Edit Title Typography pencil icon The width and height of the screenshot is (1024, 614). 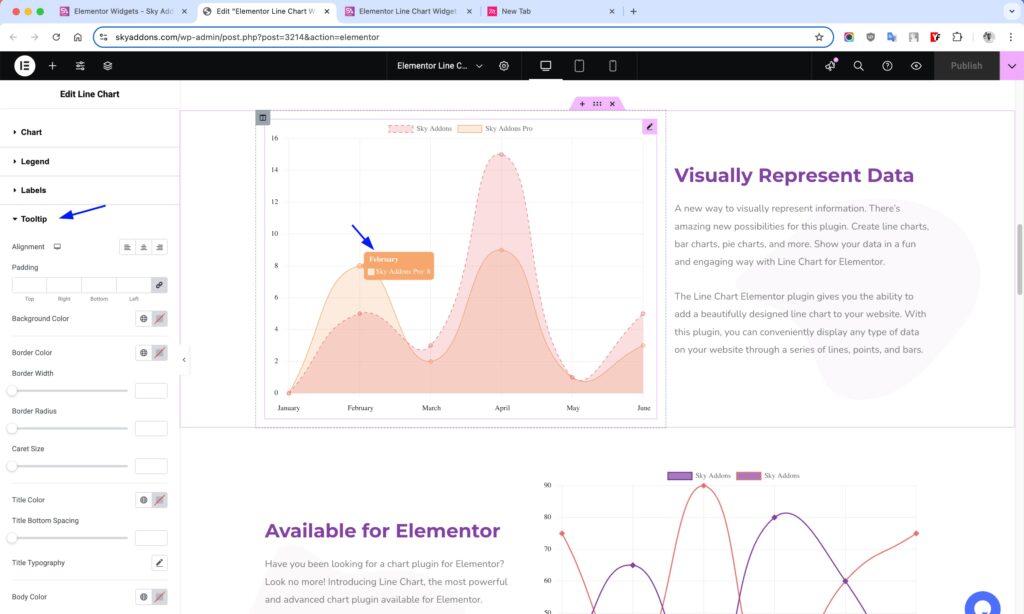[x=159, y=562]
